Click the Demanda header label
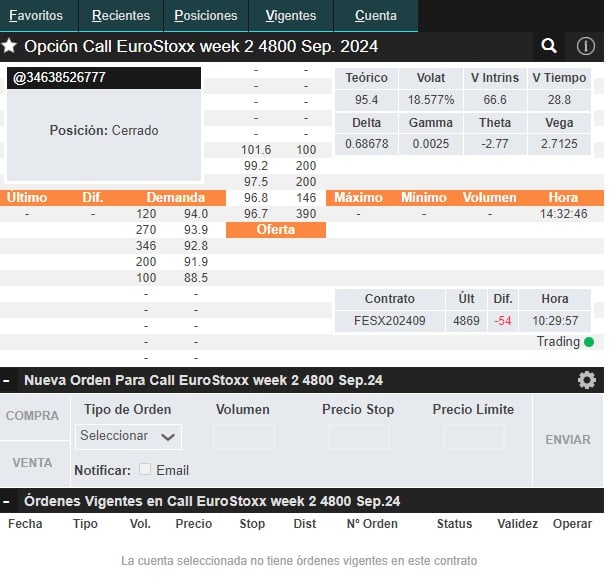This screenshot has width=614, height=581. click(178, 200)
